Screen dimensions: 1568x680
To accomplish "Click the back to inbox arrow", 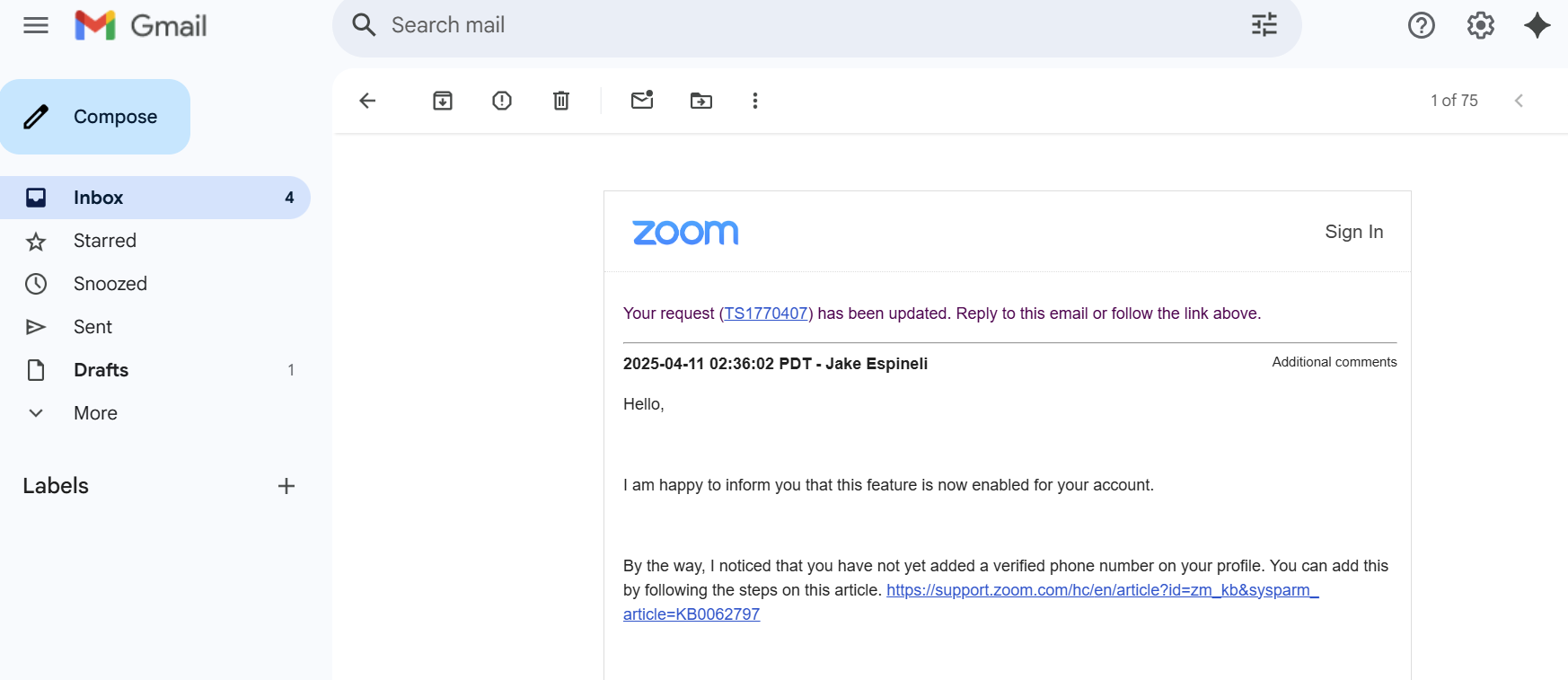I will (x=367, y=101).
